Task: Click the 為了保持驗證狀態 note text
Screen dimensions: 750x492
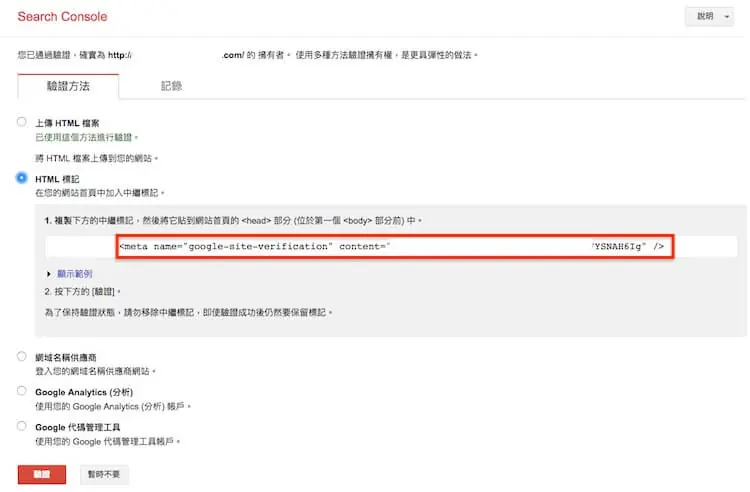Action: pos(188,313)
